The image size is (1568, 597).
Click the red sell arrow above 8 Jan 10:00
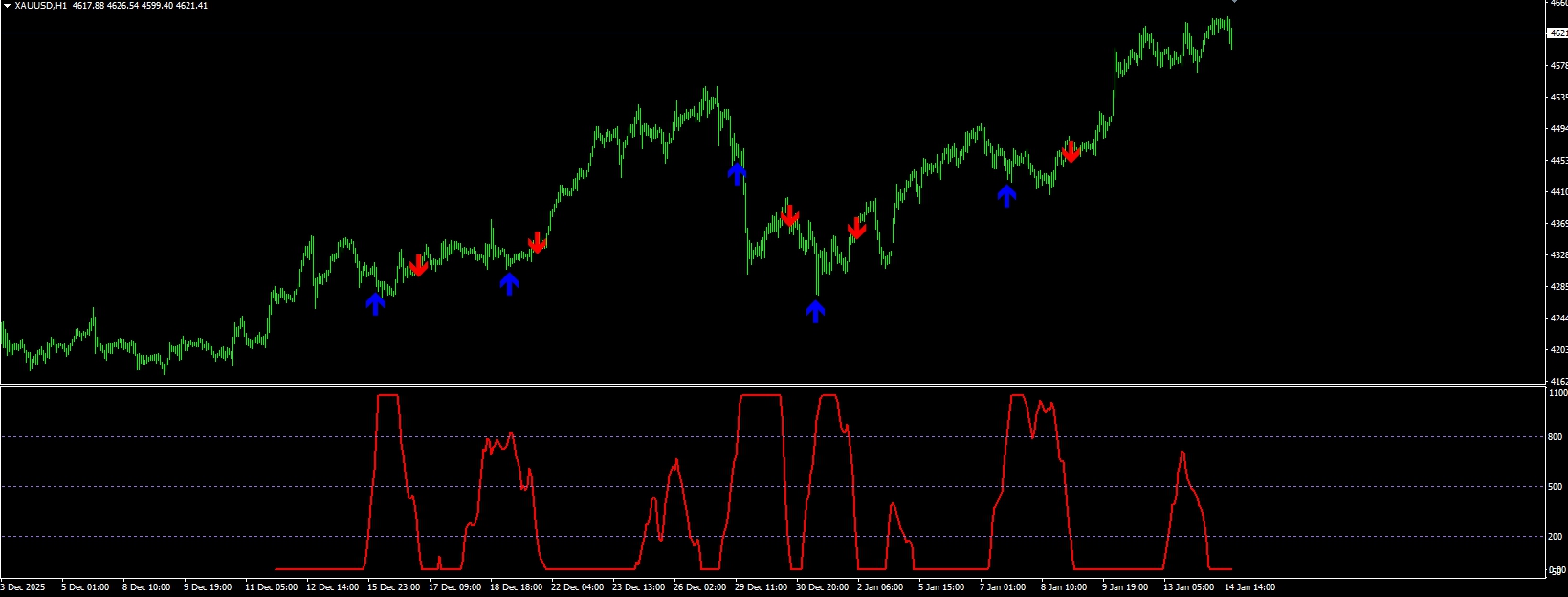pyautogui.click(x=1071, y=150)
